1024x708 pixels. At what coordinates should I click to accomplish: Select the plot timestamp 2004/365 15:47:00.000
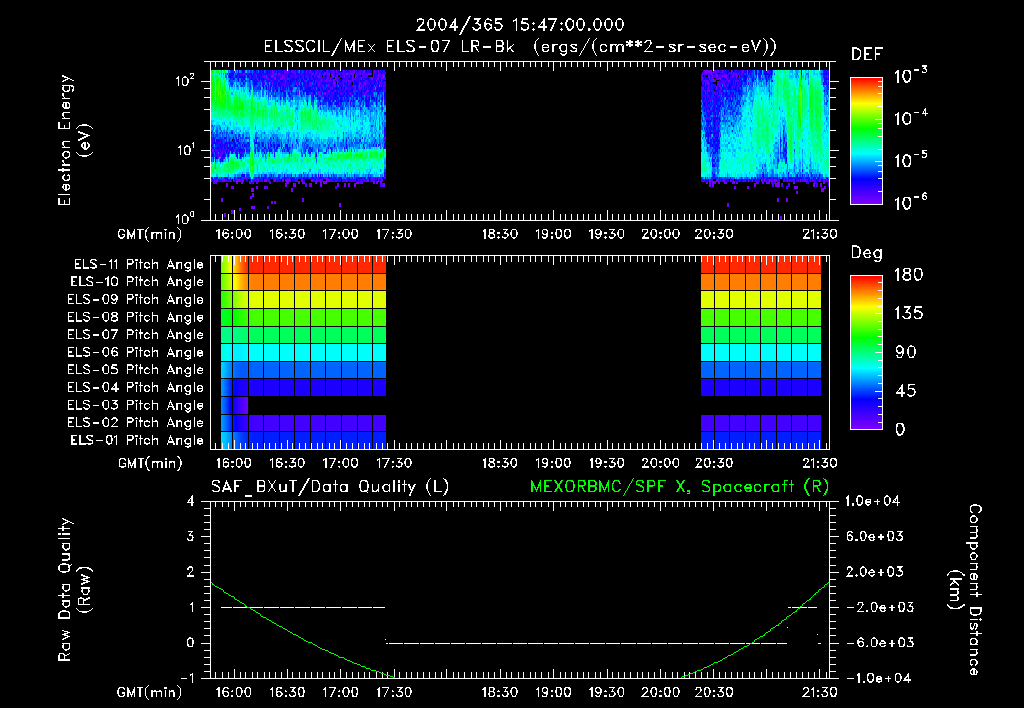[520, 25]
